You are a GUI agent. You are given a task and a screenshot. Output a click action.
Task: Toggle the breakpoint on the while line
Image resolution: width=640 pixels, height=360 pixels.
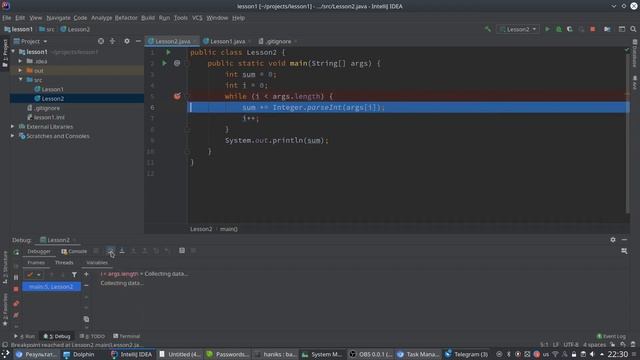click(177, 96)
